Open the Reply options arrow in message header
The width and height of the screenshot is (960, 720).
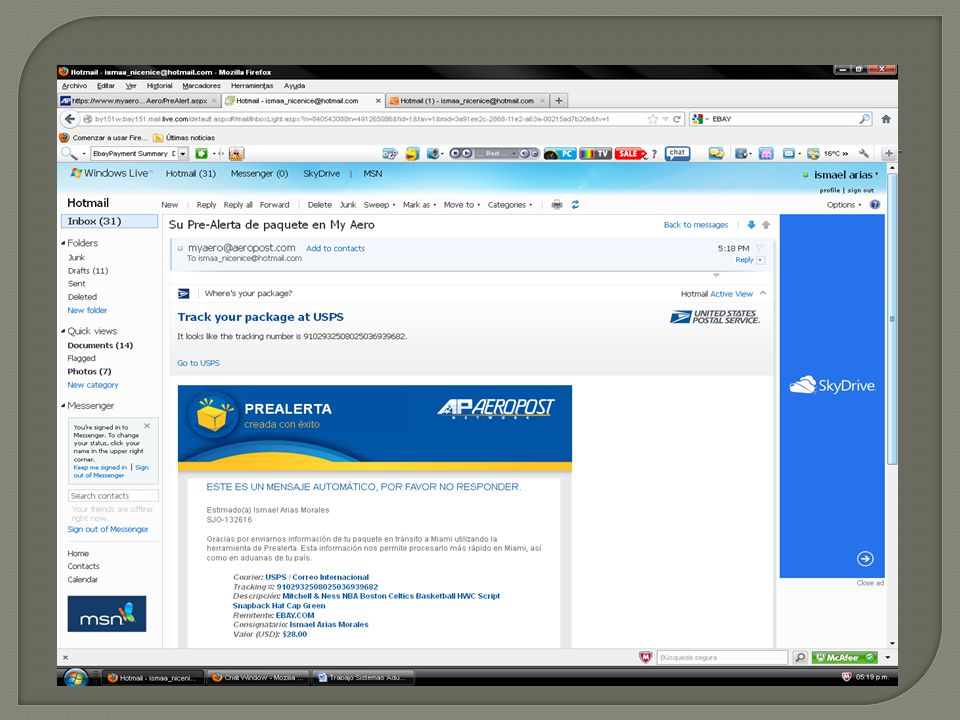tap(760, 260)
